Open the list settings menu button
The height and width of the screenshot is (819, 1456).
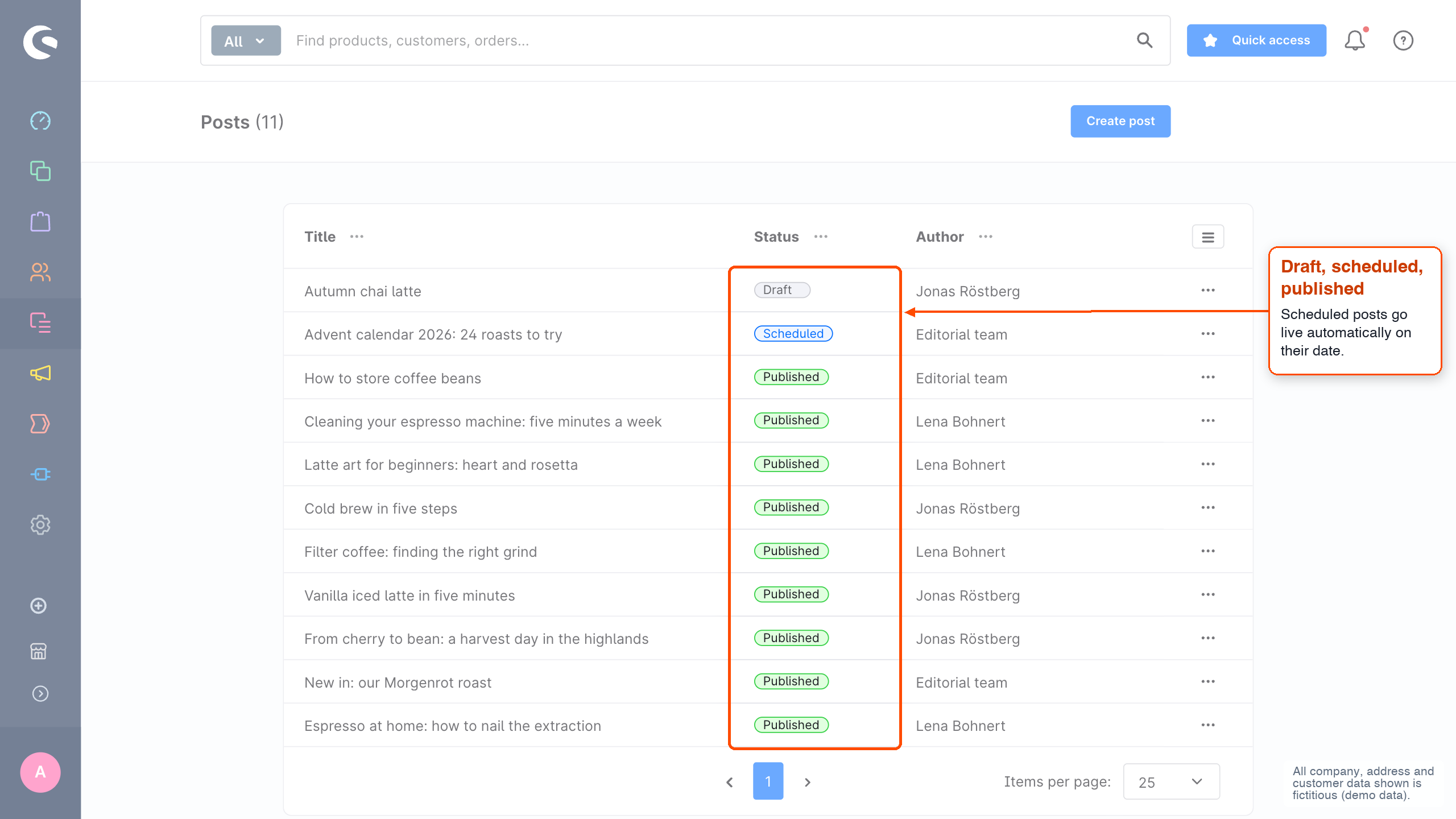1208,237
